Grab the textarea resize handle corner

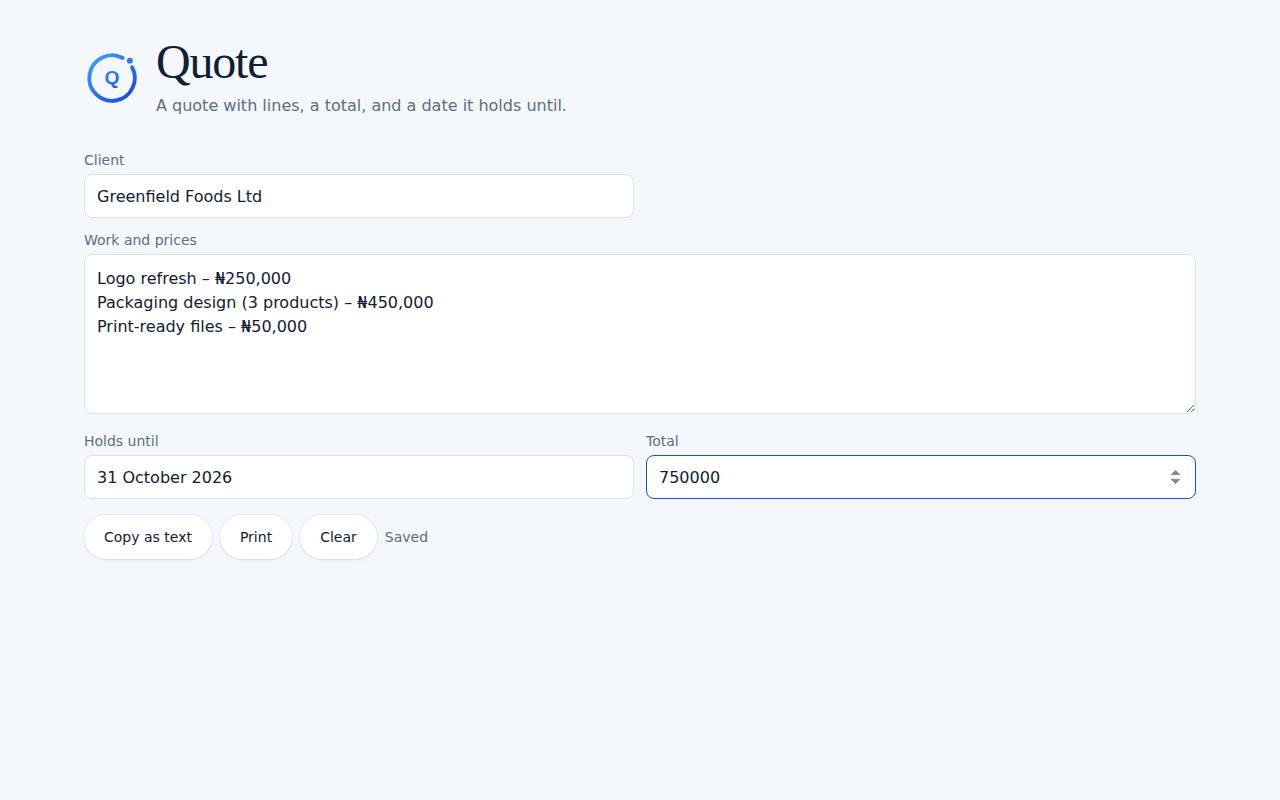click(1189, 407)
